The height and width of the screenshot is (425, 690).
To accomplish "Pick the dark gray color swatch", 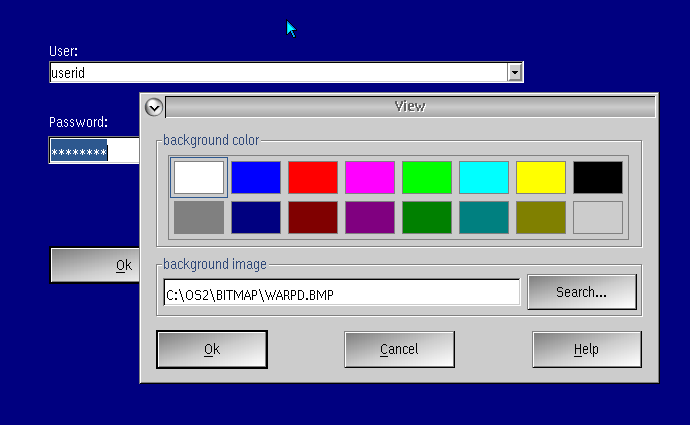I will point(199,217).
